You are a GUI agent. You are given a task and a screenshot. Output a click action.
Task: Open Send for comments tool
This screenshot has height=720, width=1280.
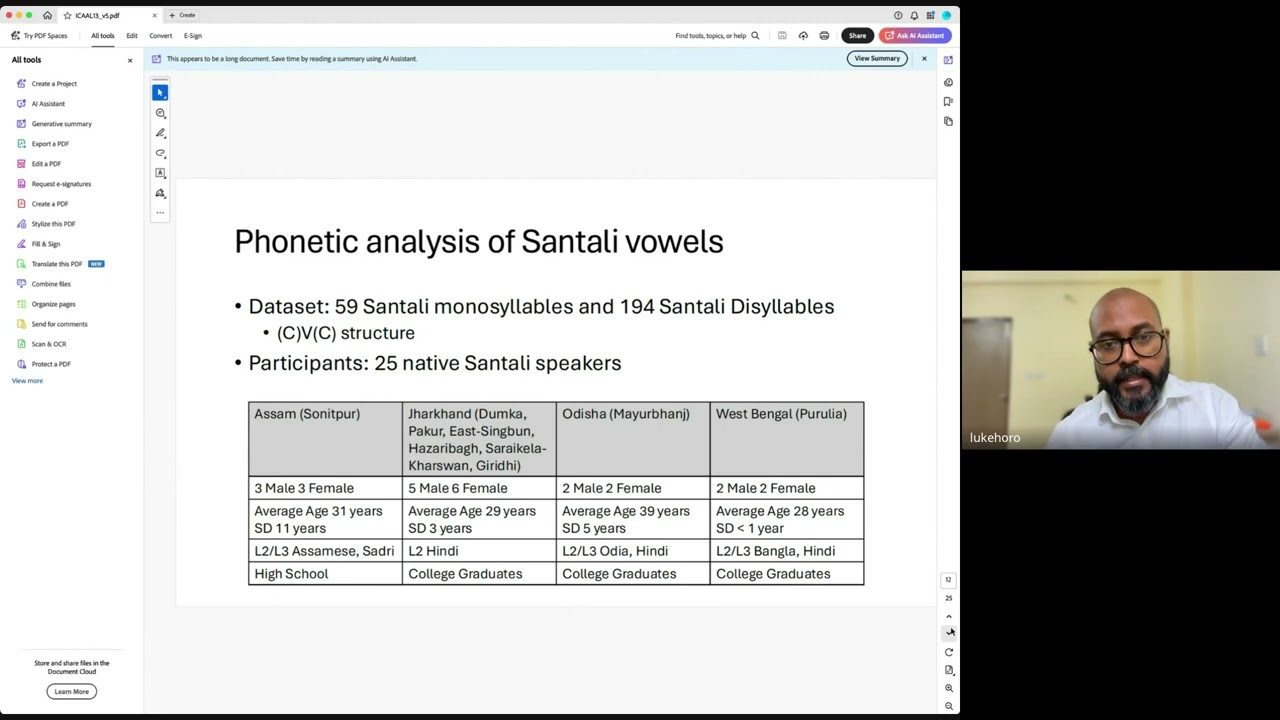pyautogui.click(x=59, y=323)
